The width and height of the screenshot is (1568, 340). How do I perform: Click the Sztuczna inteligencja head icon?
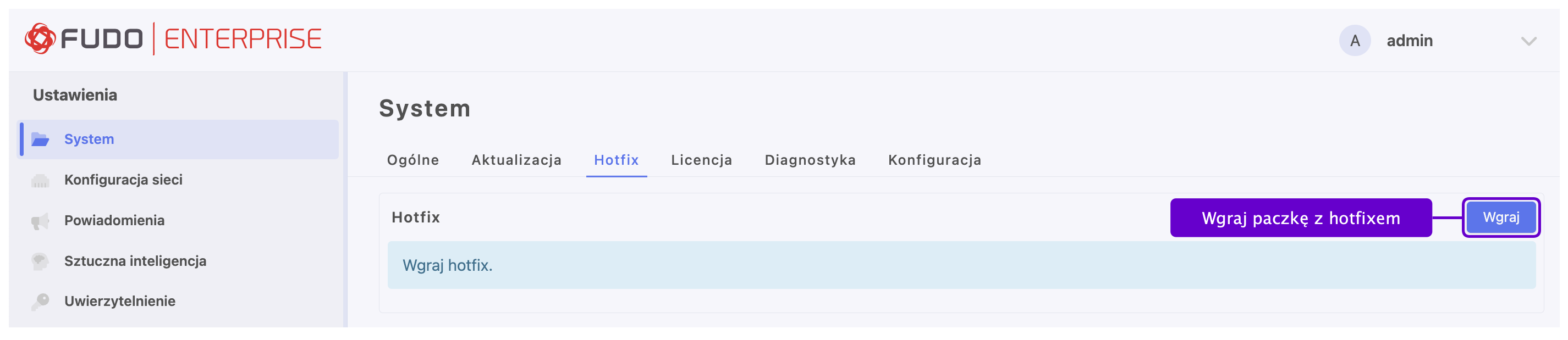(40, 261)
